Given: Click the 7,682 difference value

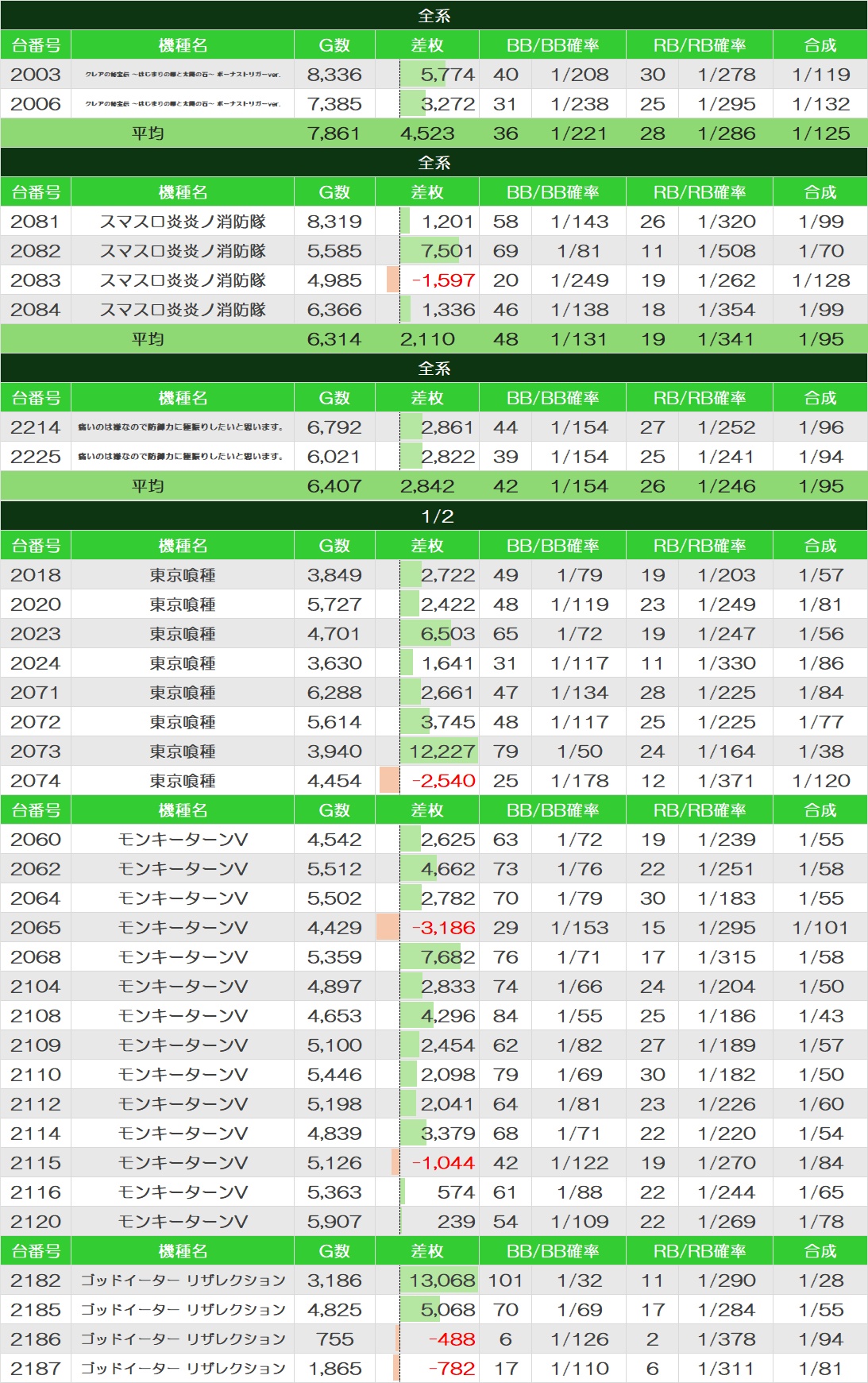Looking at the screenshot, I should [448, 957].
